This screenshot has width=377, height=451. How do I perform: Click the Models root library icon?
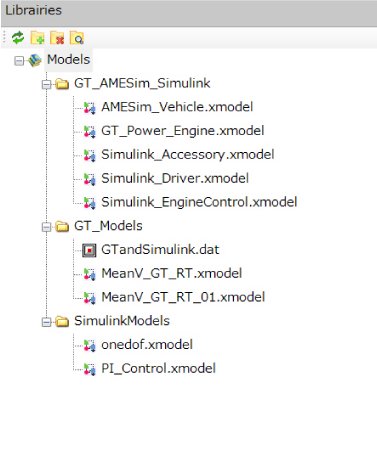tap(35, 60)
